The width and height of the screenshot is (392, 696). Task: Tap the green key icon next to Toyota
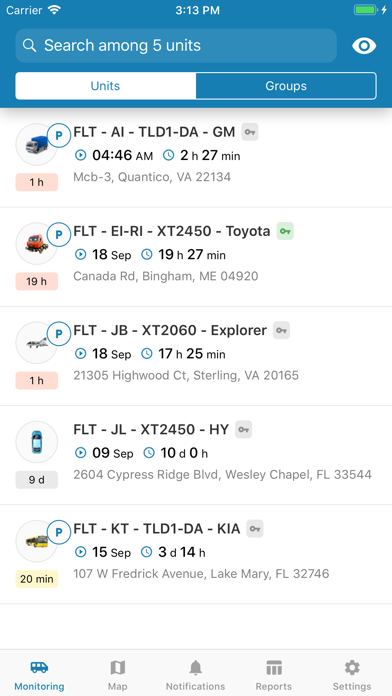285,231
